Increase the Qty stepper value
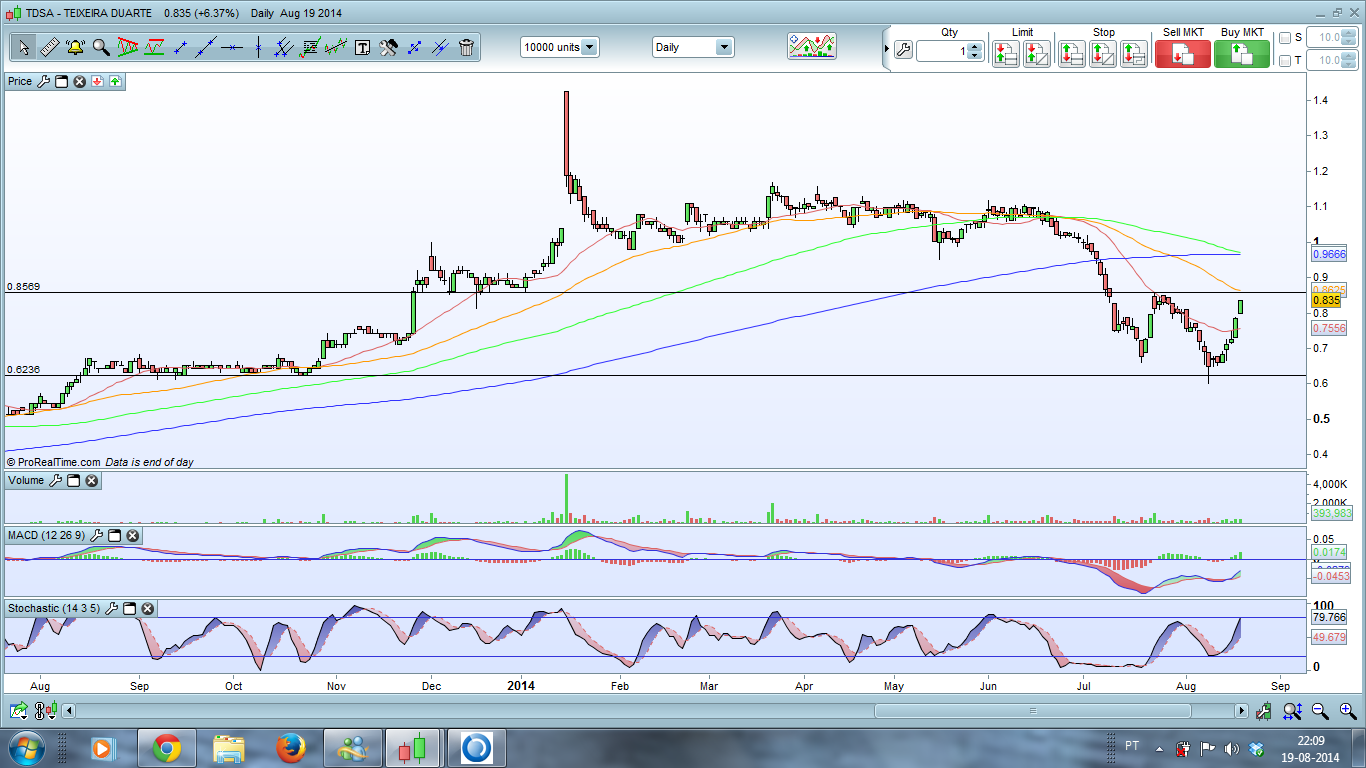Image resolution: width=1366 pixels, height=768 pixels. (x=975, y=46)
